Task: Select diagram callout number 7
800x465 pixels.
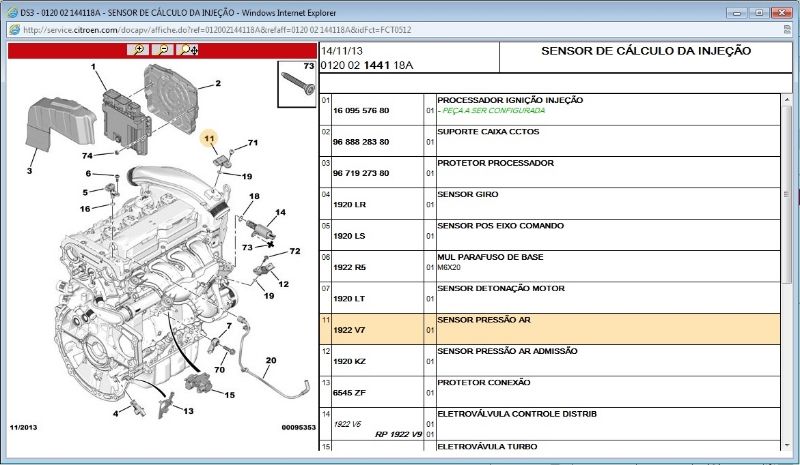Action: pyautogui.click(x=229, y=326)
